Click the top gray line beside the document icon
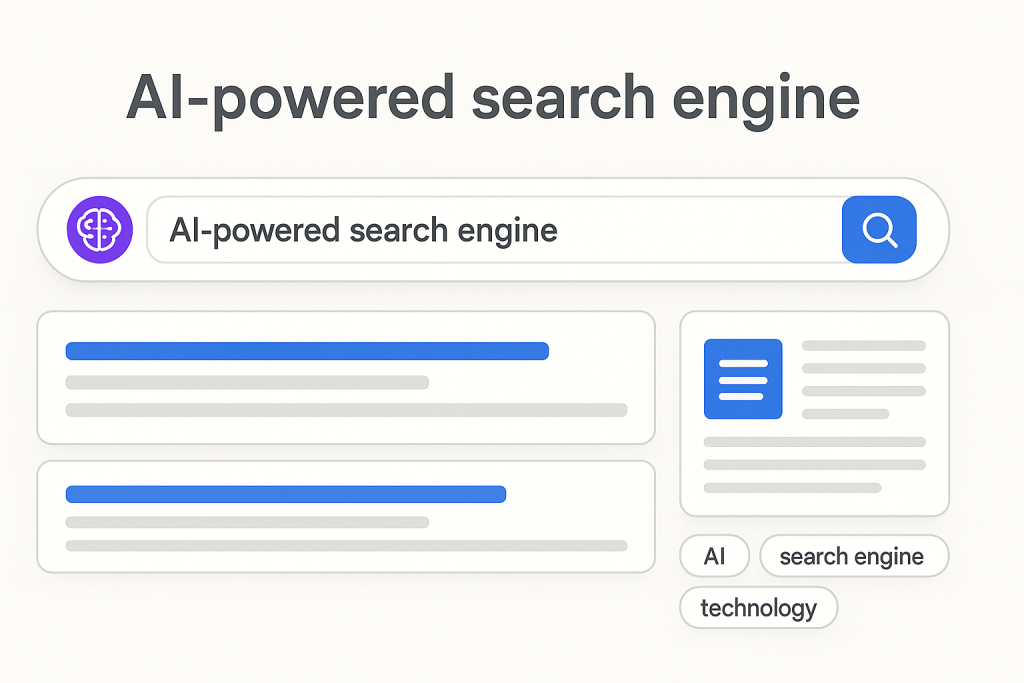This screenshot has width=1024, height=683. pos(864,346)
